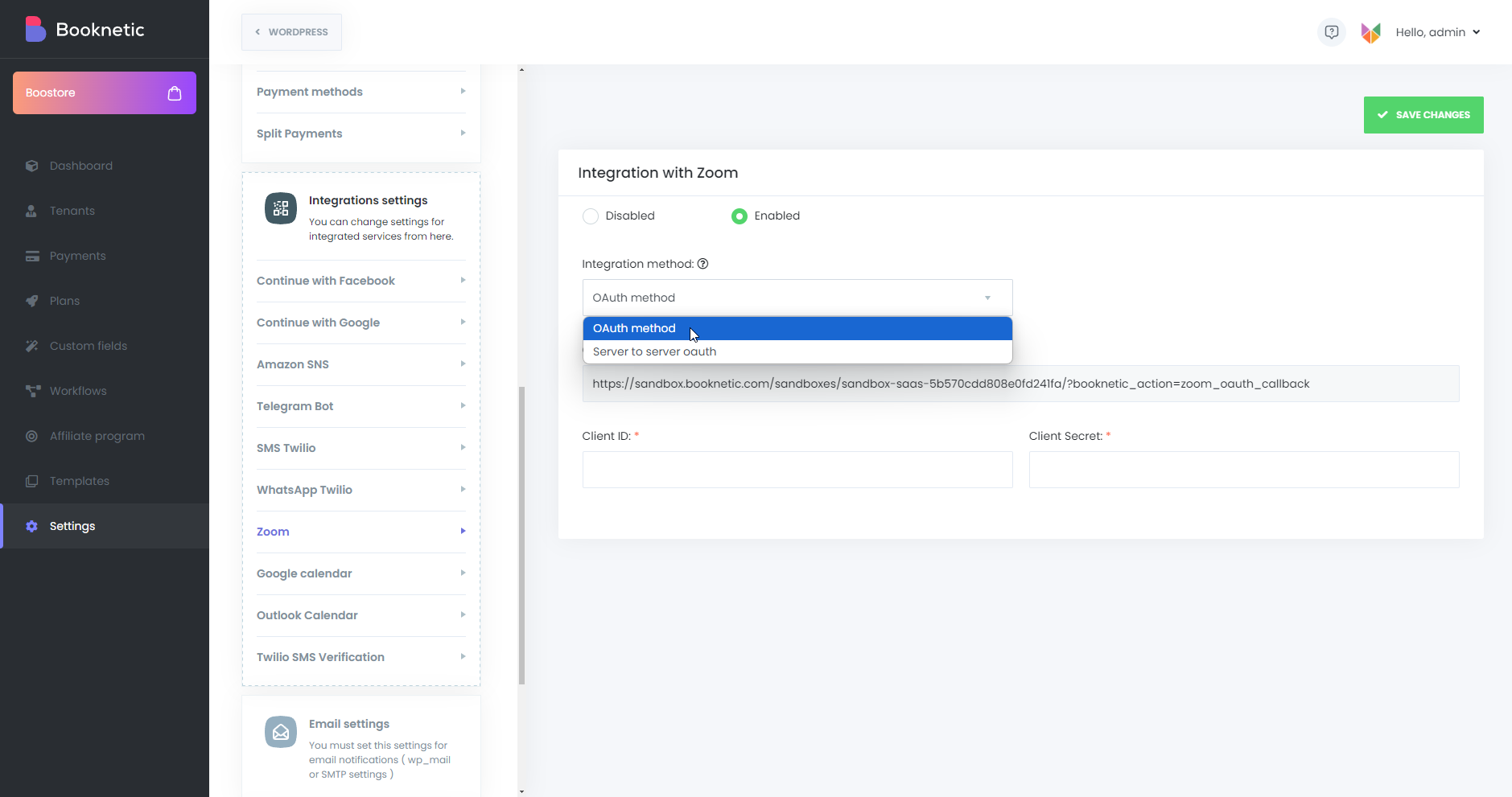
Task: Open the Zoom settings item
Action: [x=361, y=532]
